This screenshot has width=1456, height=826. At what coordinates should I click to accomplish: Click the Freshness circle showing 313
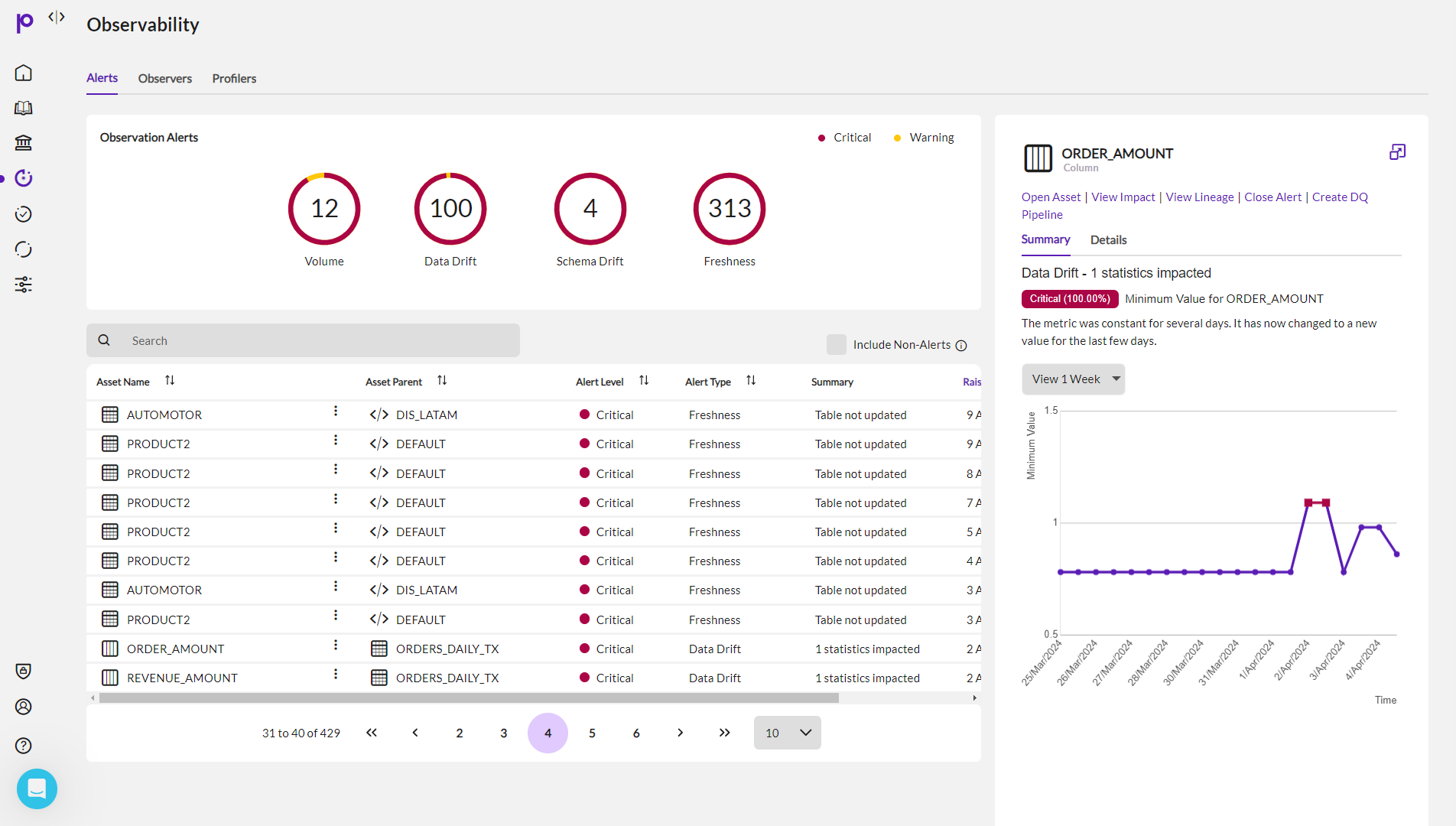coord(730,209)
